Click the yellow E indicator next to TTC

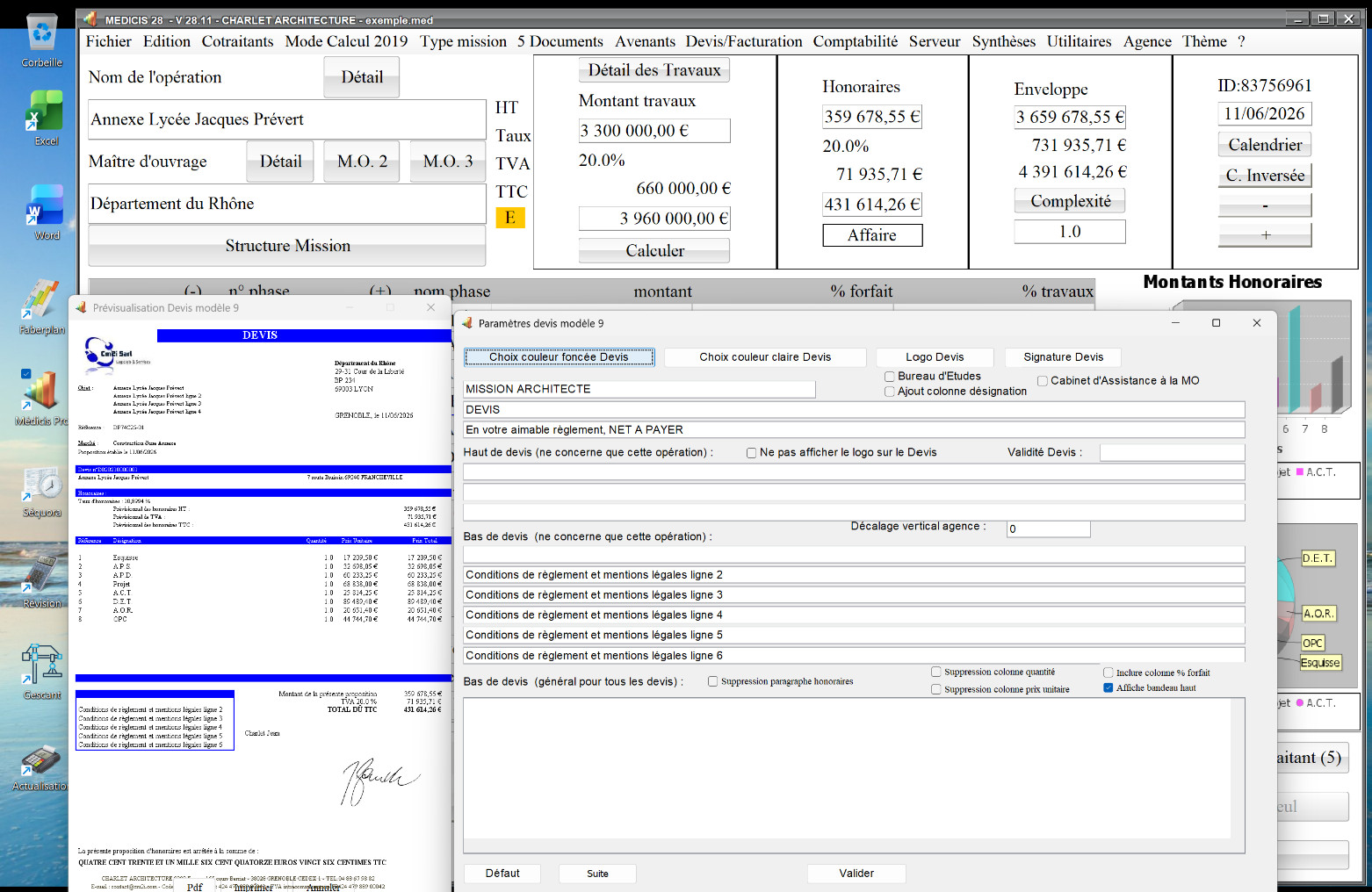(x=510, y=217)
